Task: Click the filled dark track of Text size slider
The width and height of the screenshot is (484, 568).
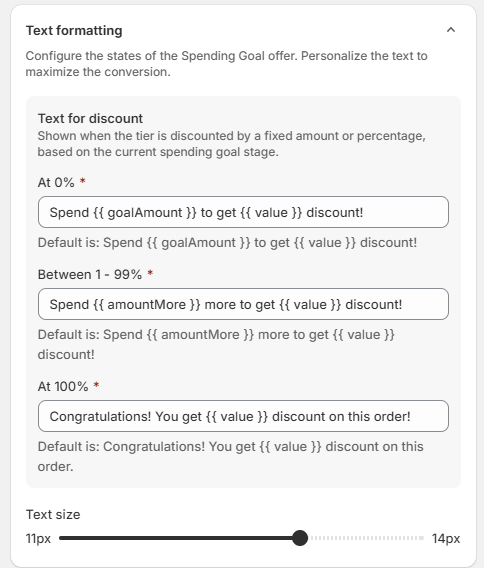Action: coord(176,538)
